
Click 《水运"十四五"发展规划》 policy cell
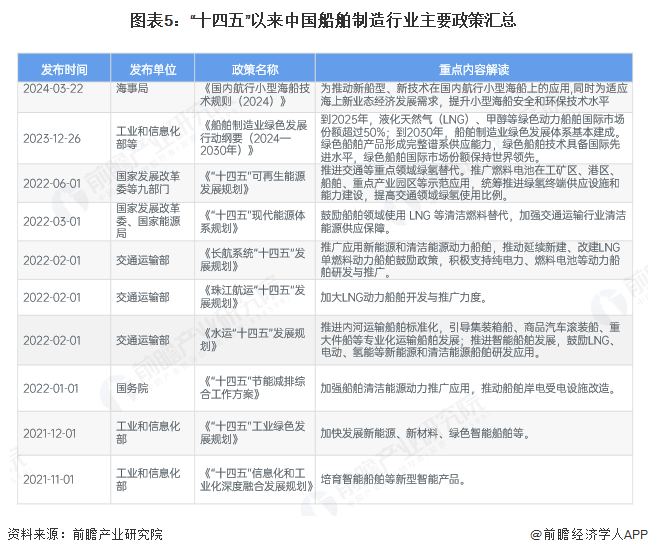coord(255,340)
